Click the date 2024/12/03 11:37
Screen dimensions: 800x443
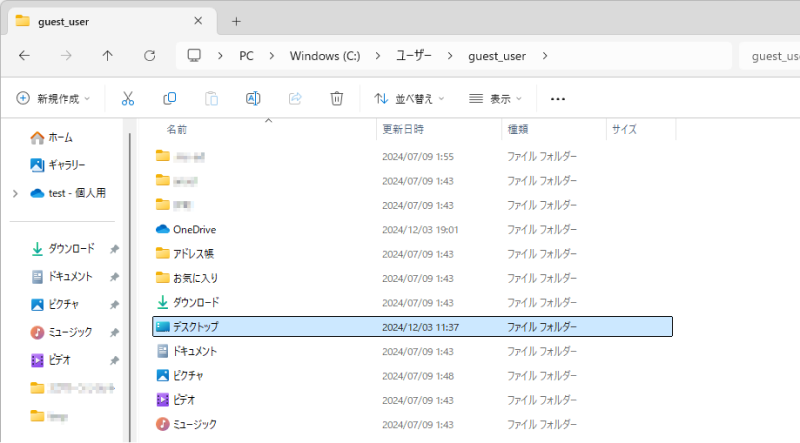pyautogui.click(x=420, y=327)
